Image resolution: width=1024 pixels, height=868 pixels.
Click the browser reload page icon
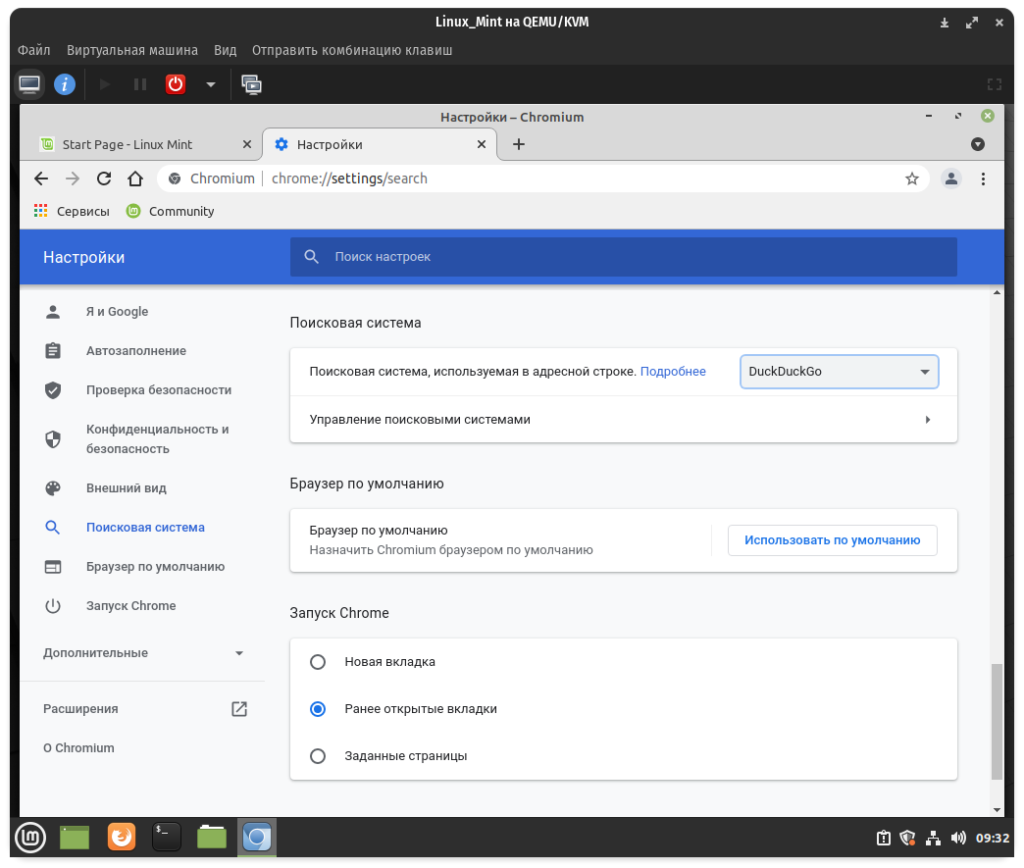point(103,179)
